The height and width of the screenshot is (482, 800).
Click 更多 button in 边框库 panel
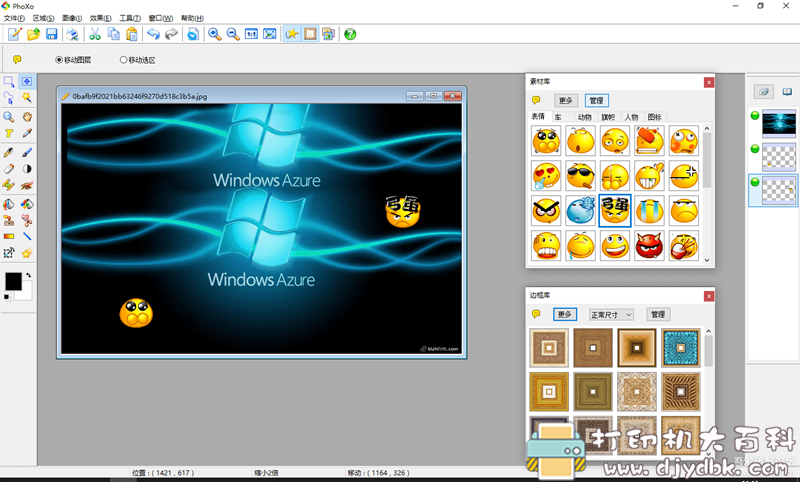click(565, 314)
